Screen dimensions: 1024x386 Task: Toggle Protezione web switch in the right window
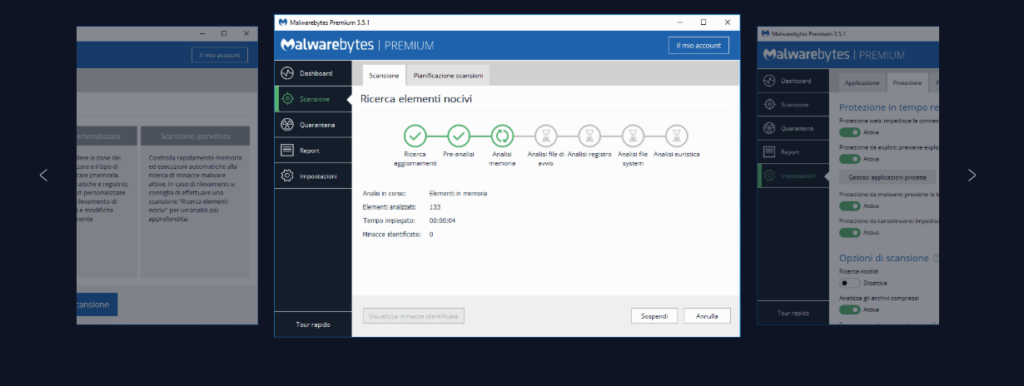point(850,132)
